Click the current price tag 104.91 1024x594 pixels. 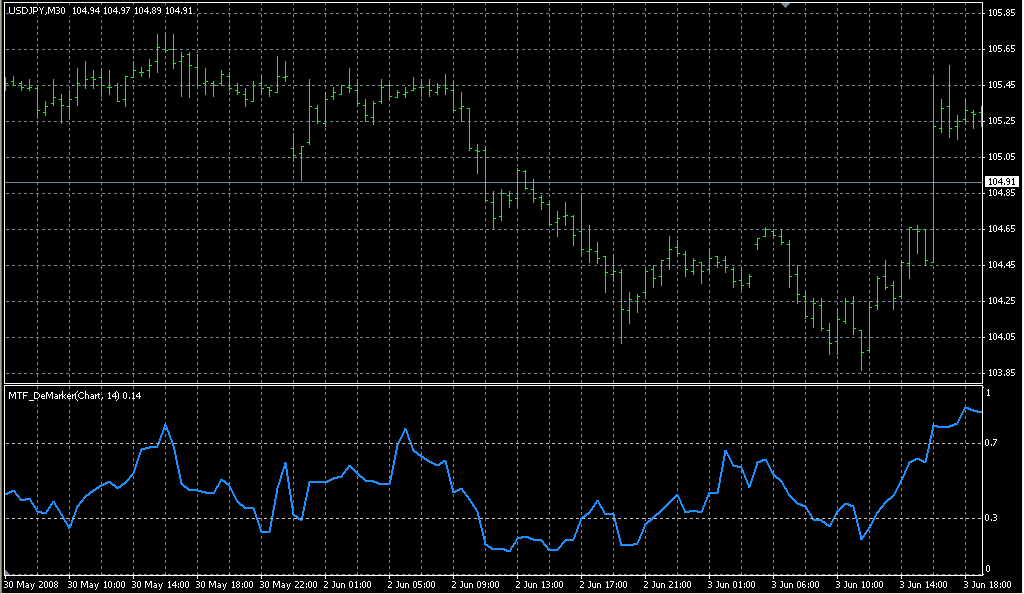pos(1001,181)
